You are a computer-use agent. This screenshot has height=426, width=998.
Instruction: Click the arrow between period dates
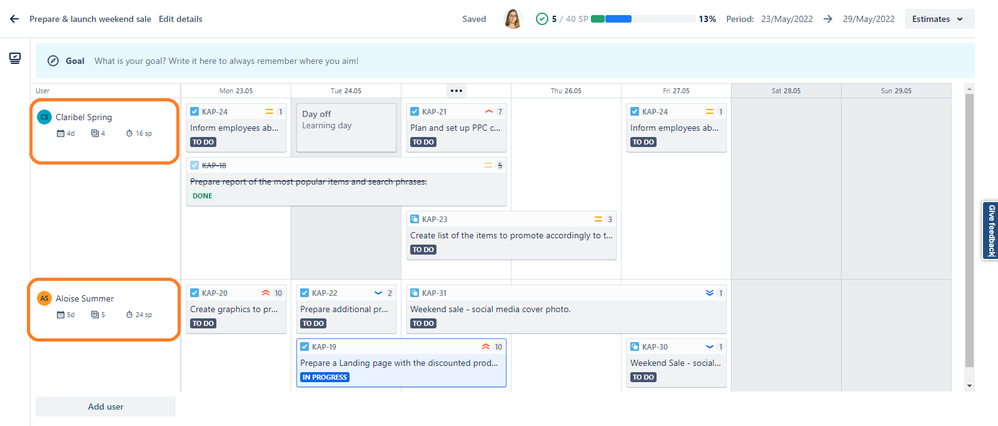click(x=827, y=19)
